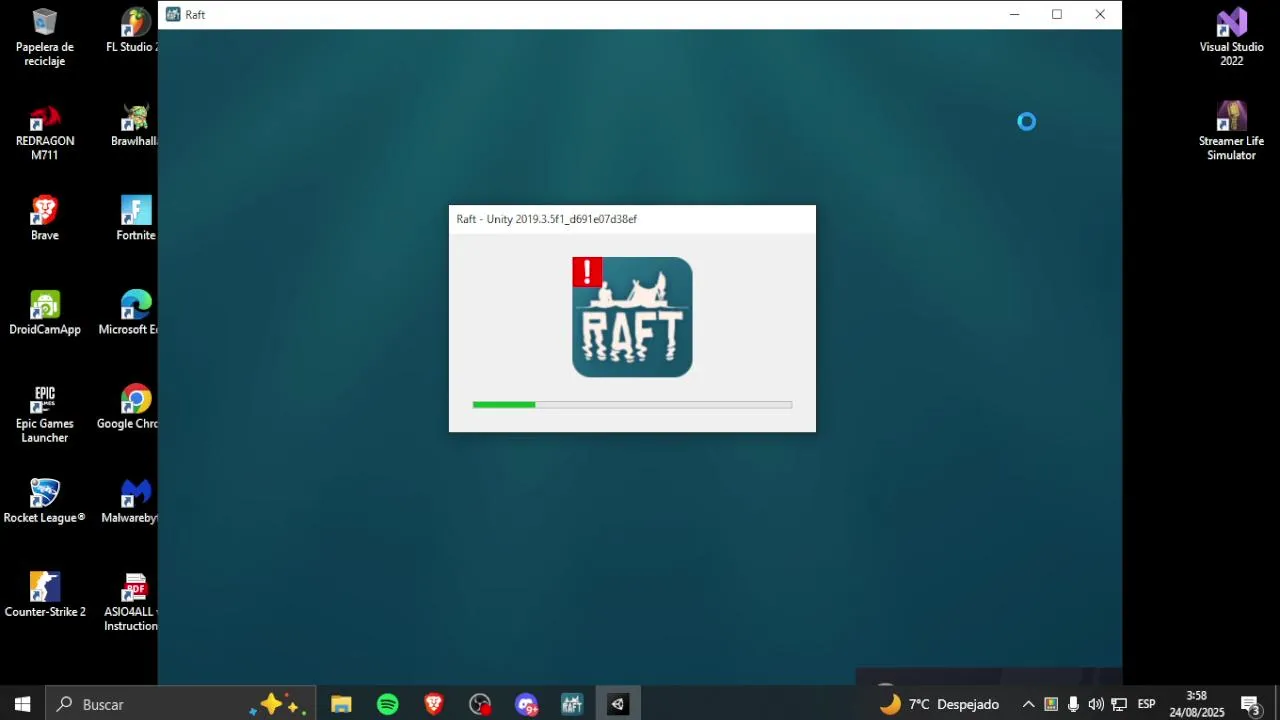Open the 7°C Despejado weather widget

[x=938, y=704]
